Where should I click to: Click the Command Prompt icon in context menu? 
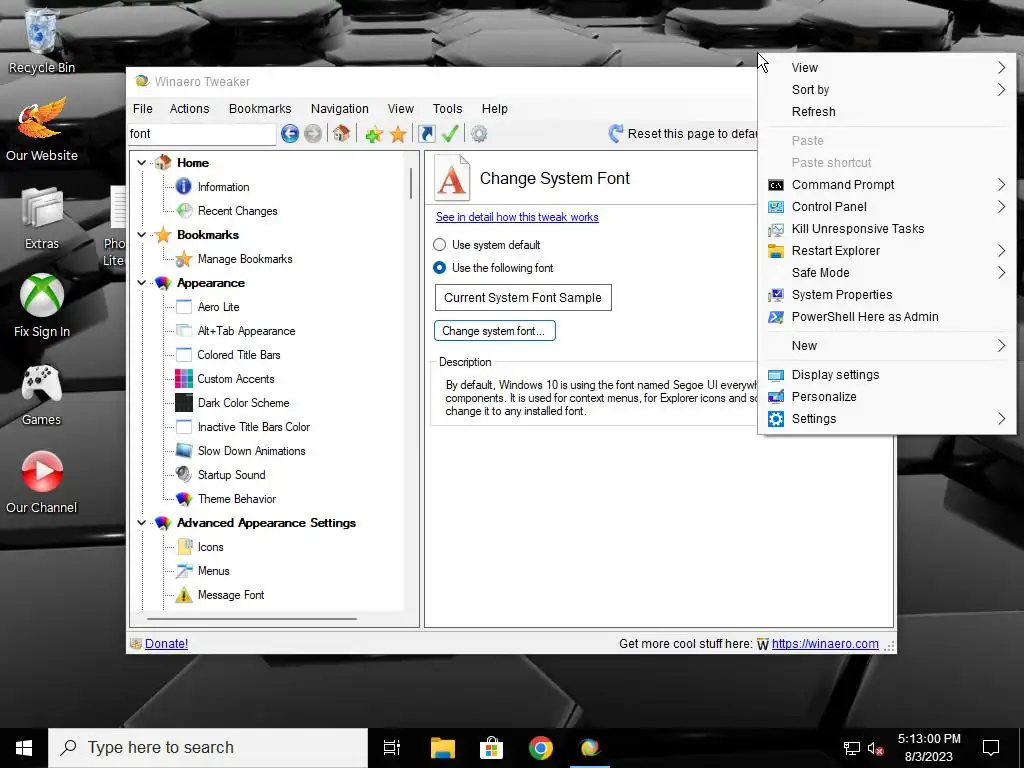(776, 185)
